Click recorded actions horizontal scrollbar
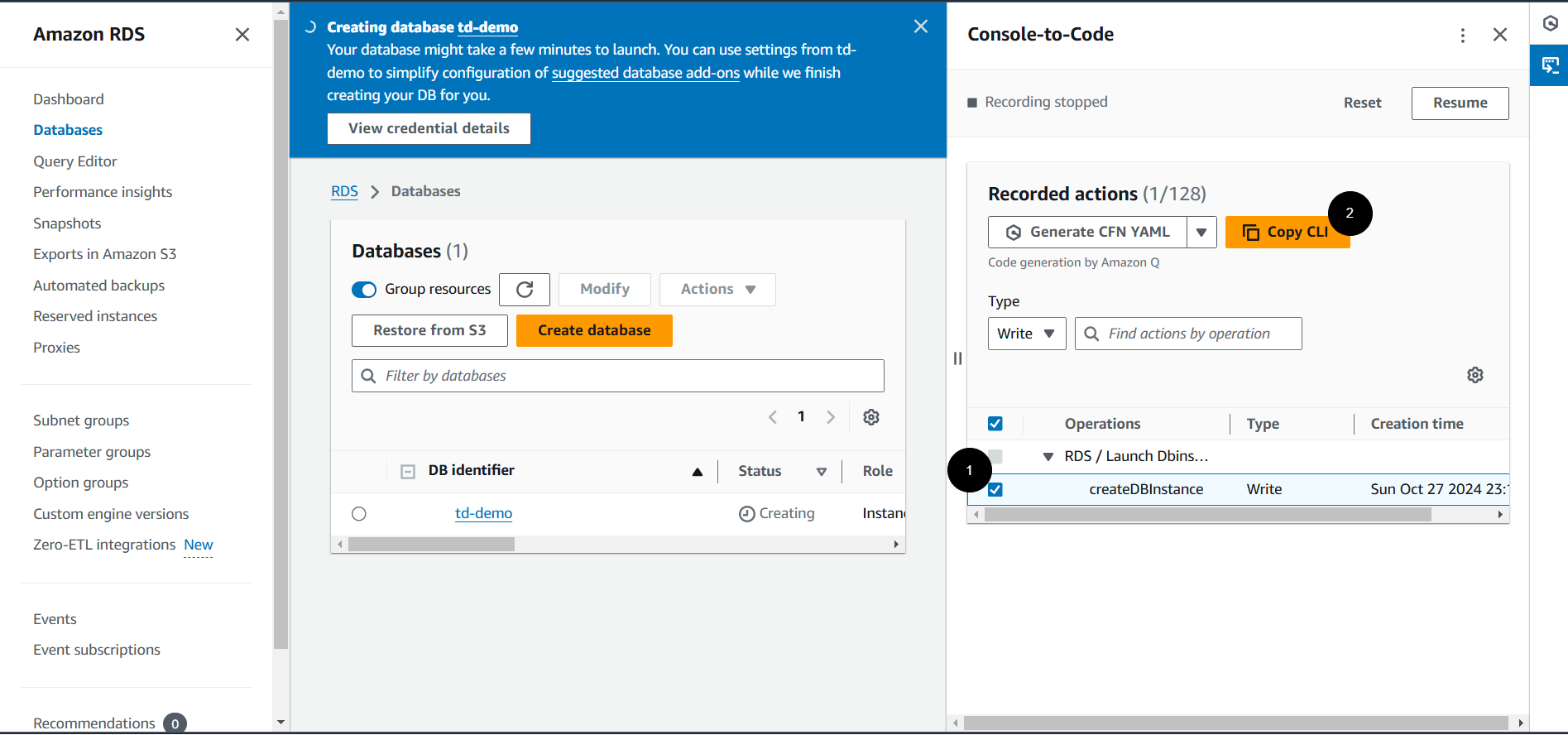The width and height of the screenshot is (1568, 735). (1208, 515)
